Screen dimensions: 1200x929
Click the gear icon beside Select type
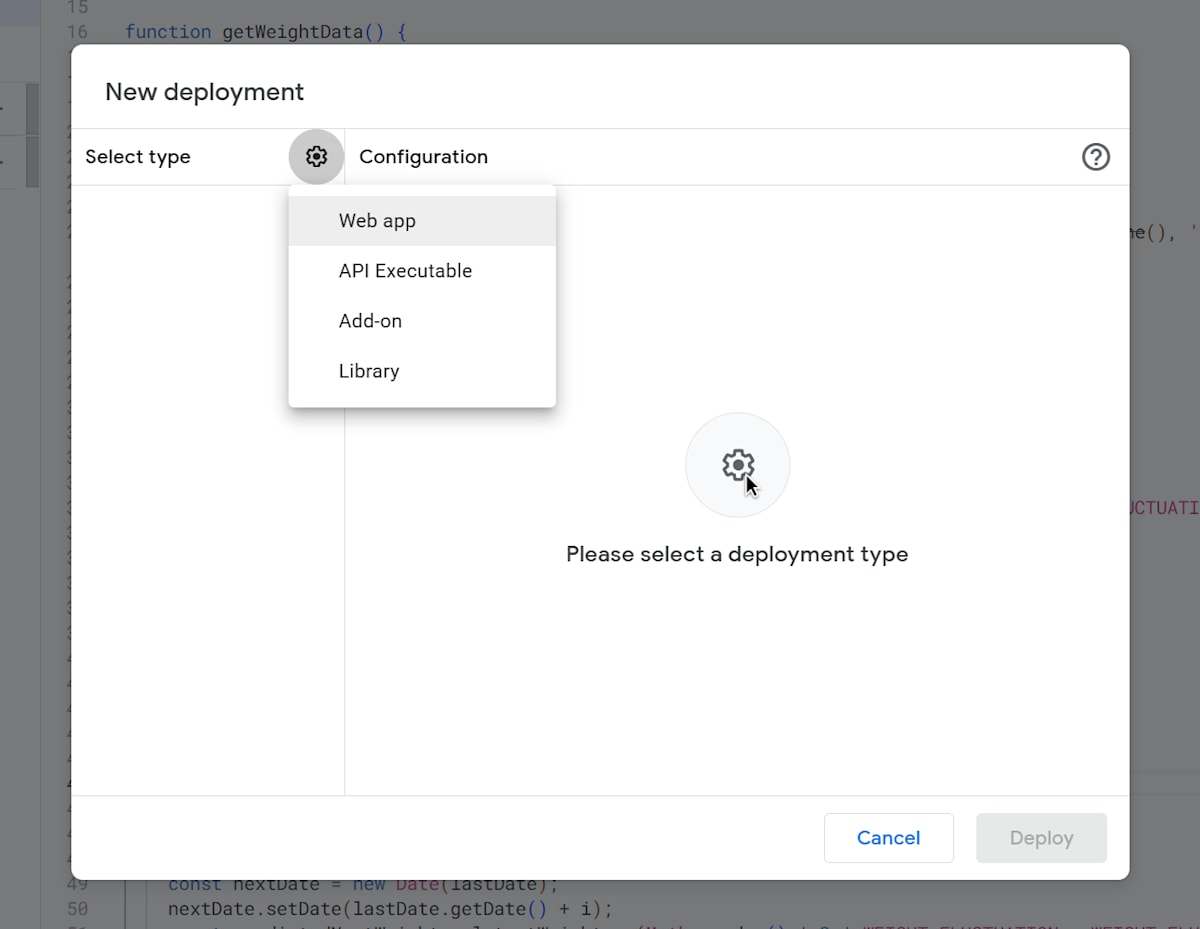coord(316,157)
